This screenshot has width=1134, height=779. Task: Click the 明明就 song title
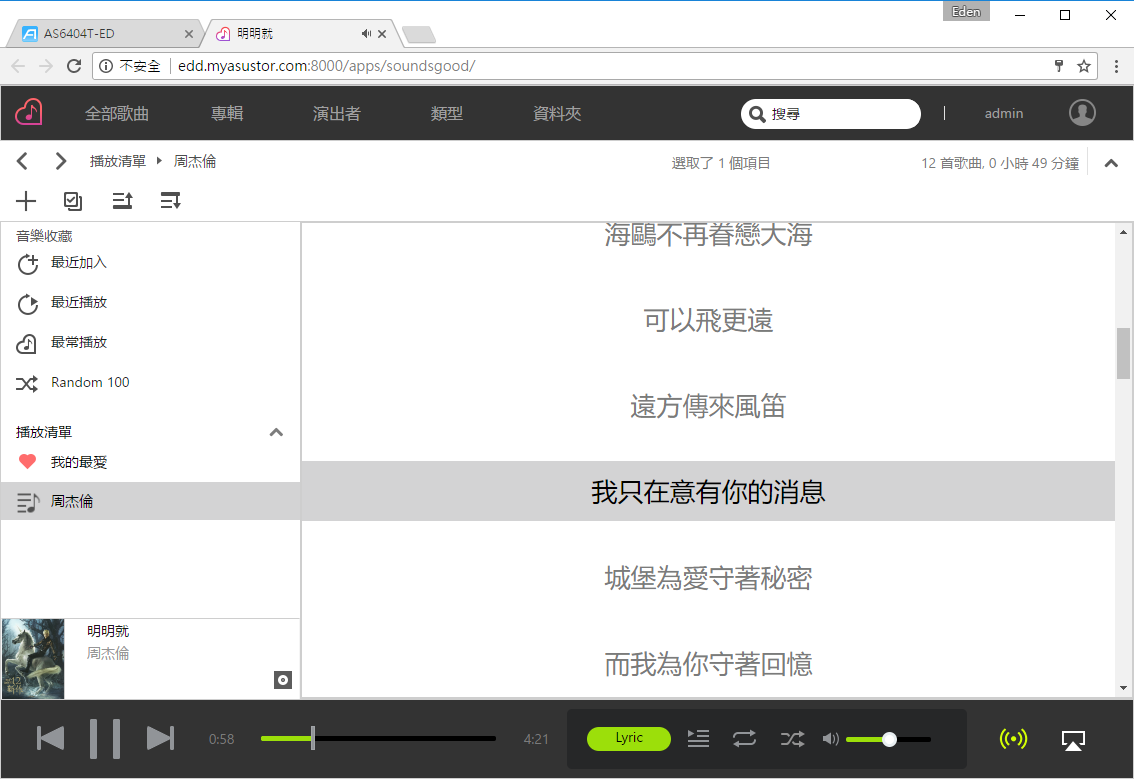[108, 631]
